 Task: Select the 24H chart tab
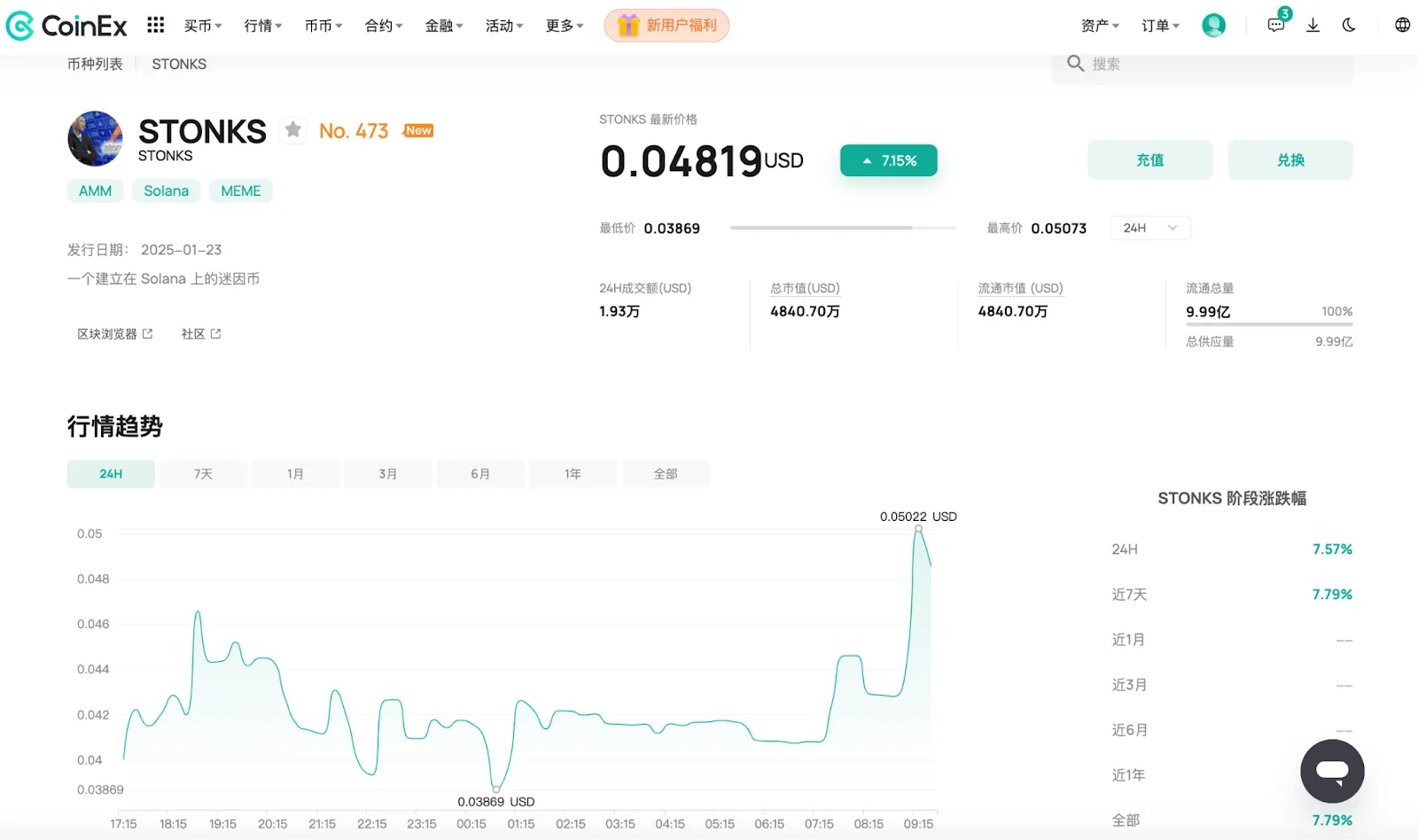click(x=111, y=474)
